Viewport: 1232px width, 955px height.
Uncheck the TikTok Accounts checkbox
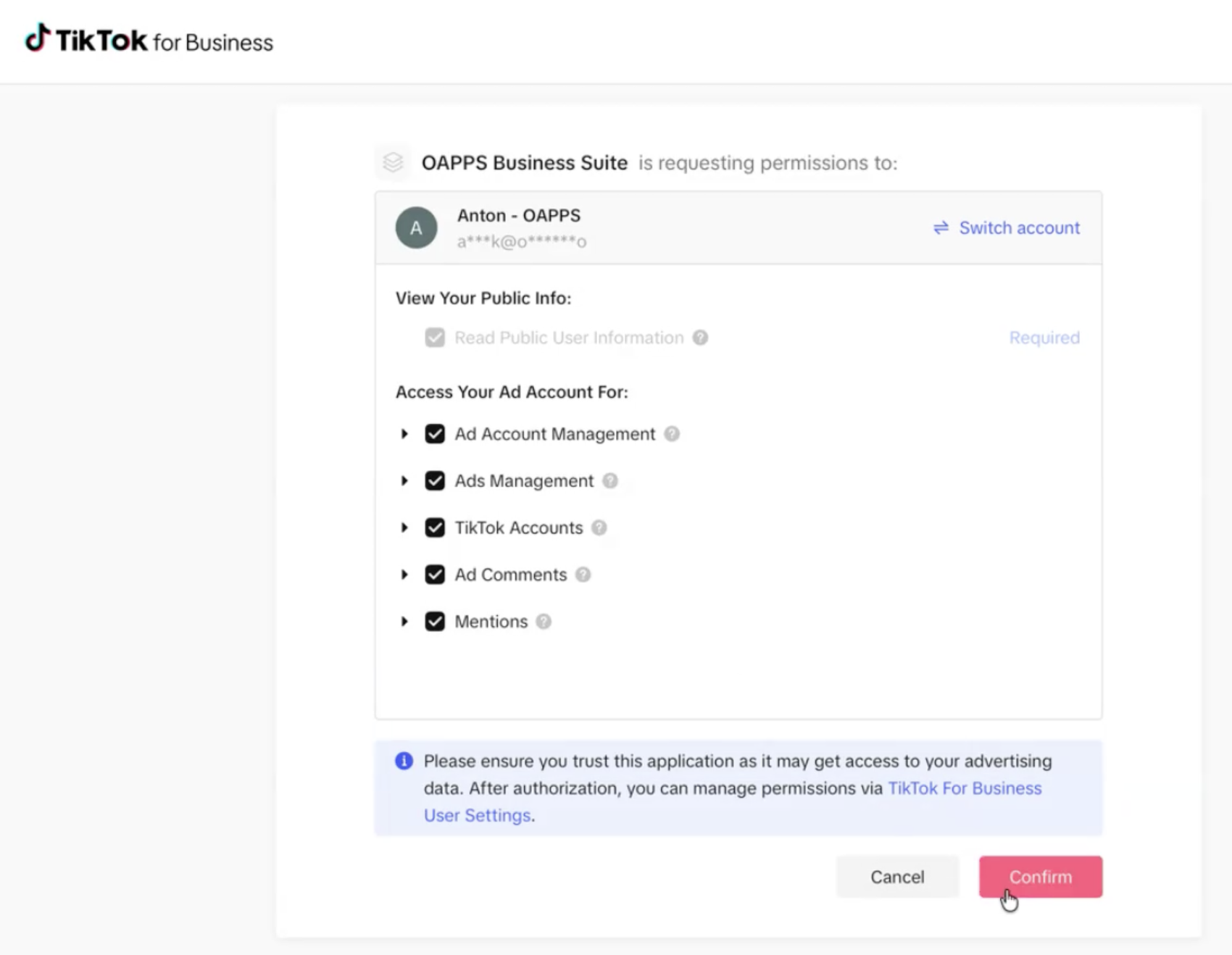(x=435, y=527)
